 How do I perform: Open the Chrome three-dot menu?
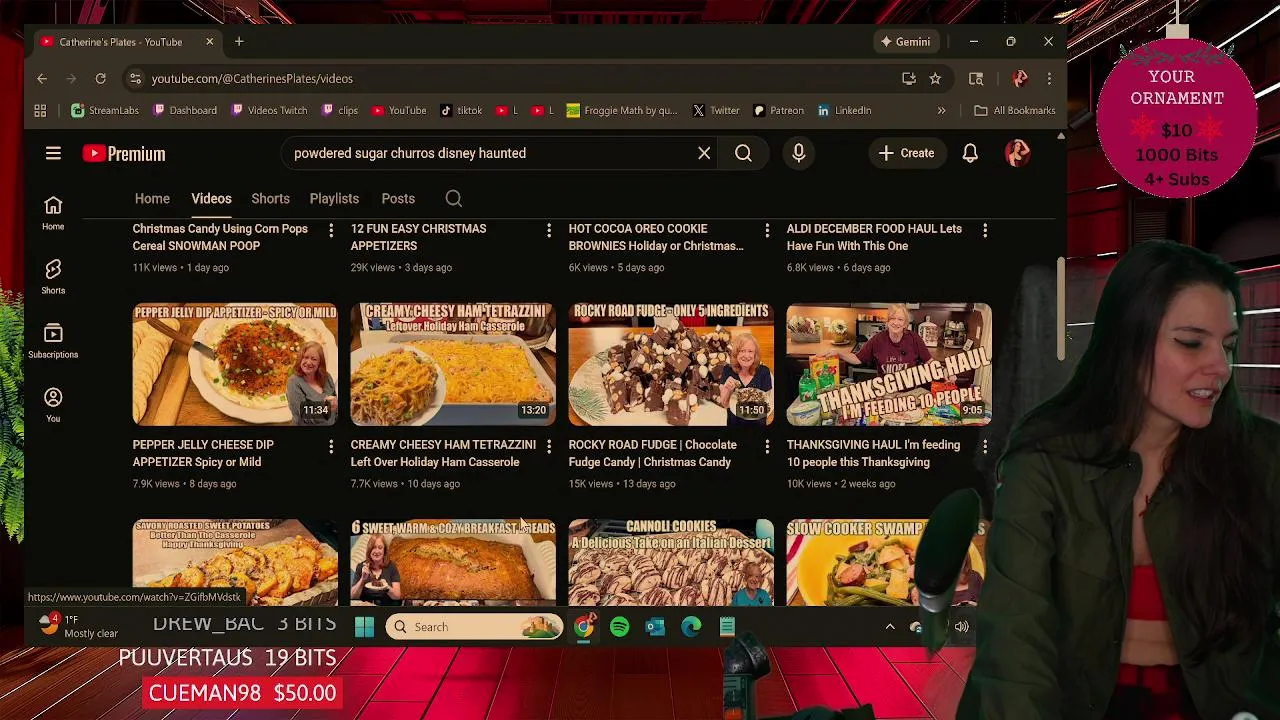pyautogui.click(x=1049, y=78)
